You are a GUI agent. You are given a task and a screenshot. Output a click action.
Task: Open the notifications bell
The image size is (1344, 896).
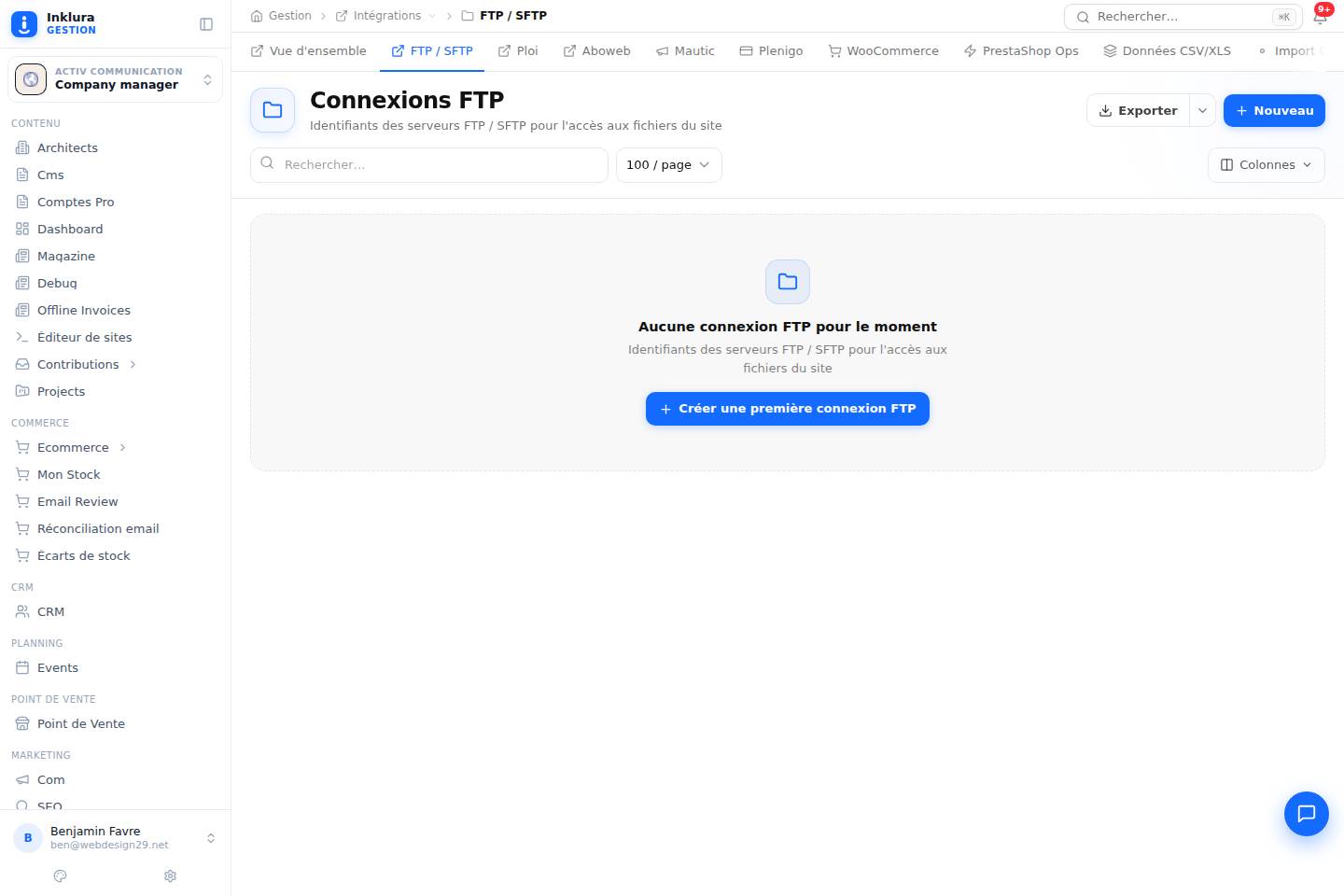click(1320, 17)
